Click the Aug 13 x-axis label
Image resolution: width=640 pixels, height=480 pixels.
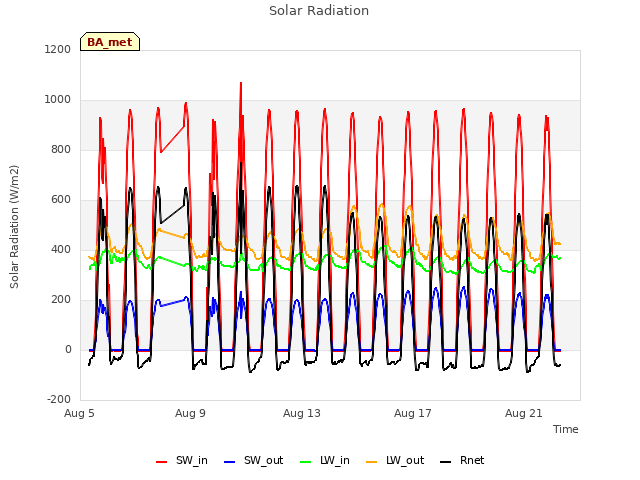coord(302,413)
